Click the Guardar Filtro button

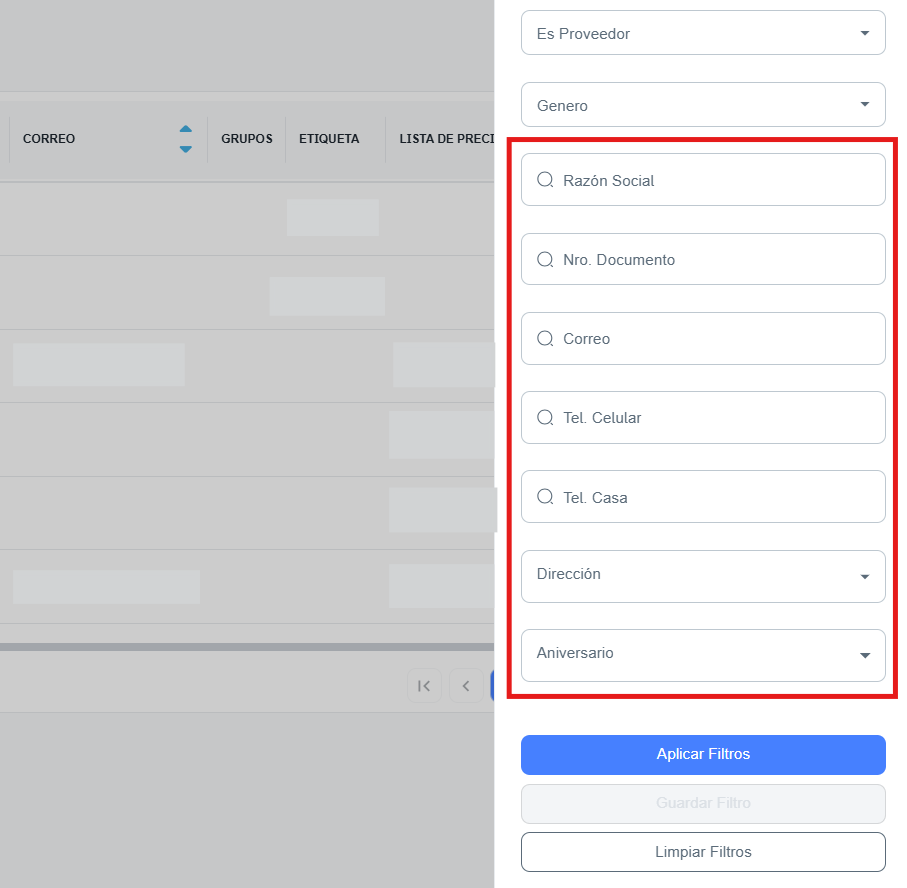pos(703,803)
